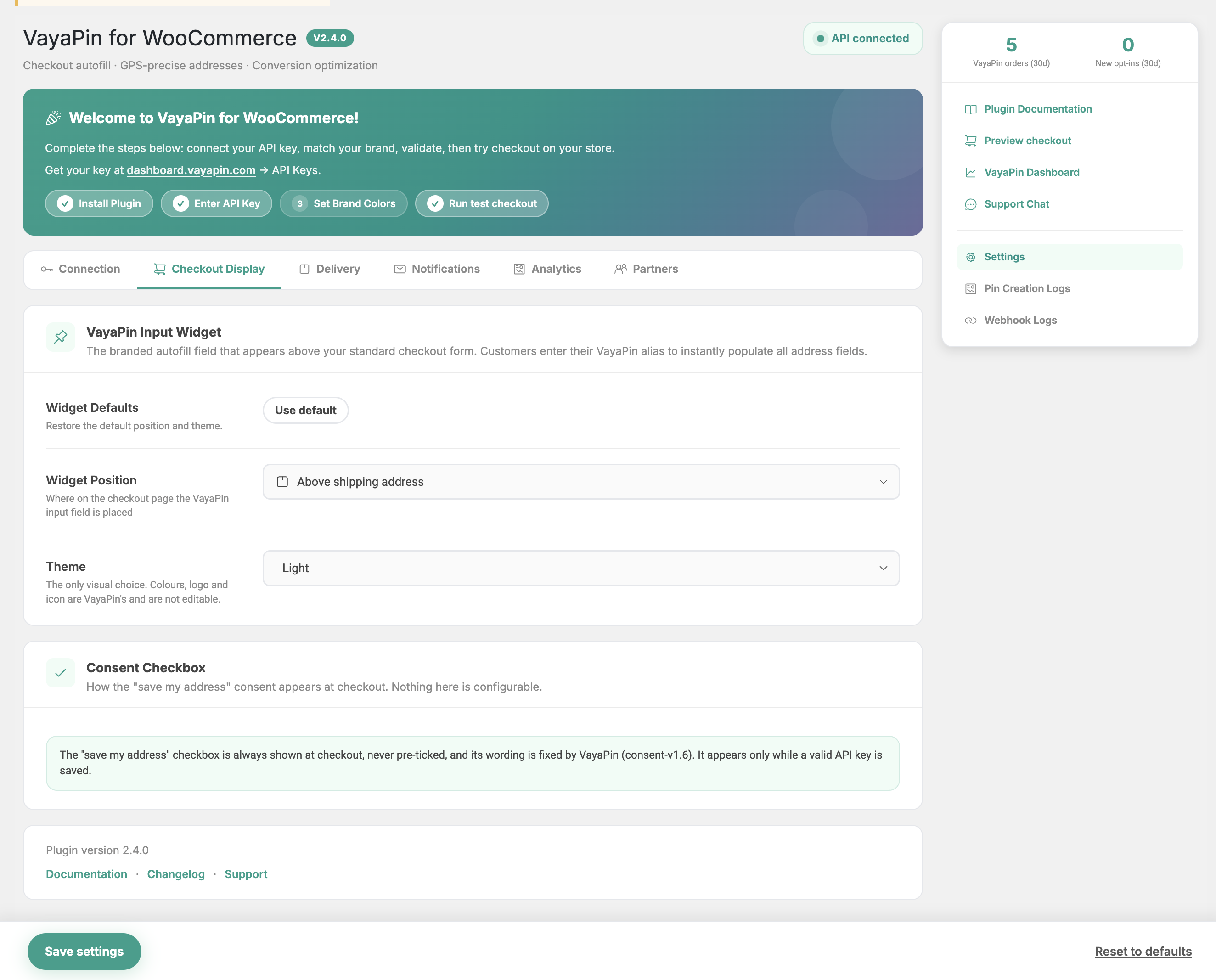Click the Analytics tab icon

(x=519, y=269)
